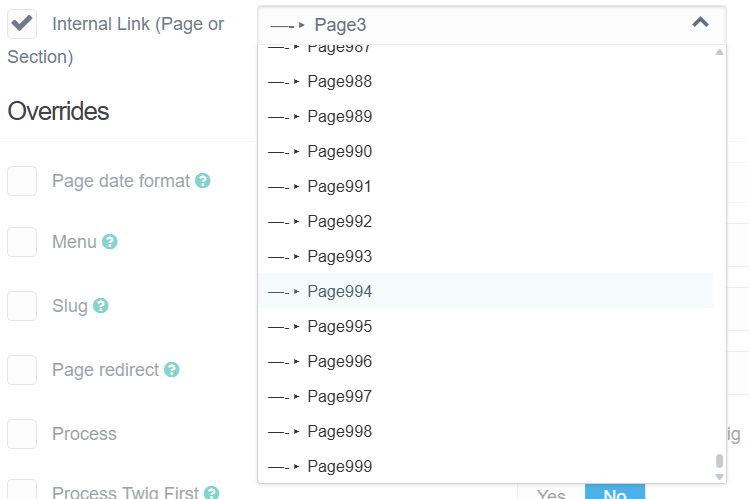The height and width of the screenshot is (499, 749).
Task: Click the dropdown list scroll down arrow
Action: [719, 477]
